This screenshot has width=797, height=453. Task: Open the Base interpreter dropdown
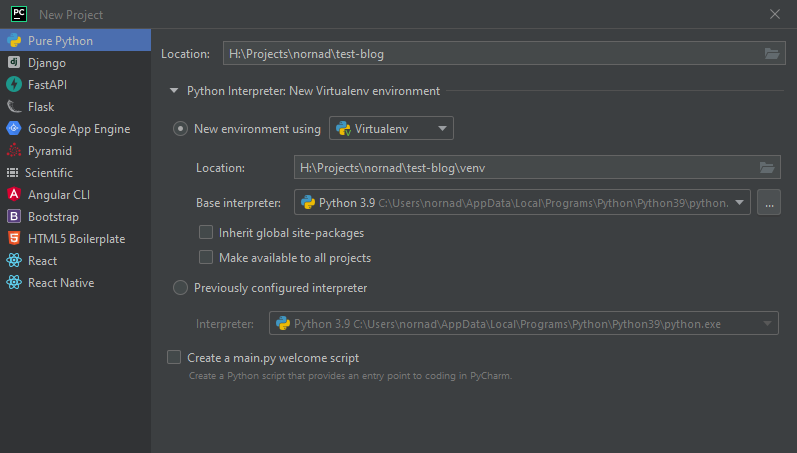coord(740,203)
